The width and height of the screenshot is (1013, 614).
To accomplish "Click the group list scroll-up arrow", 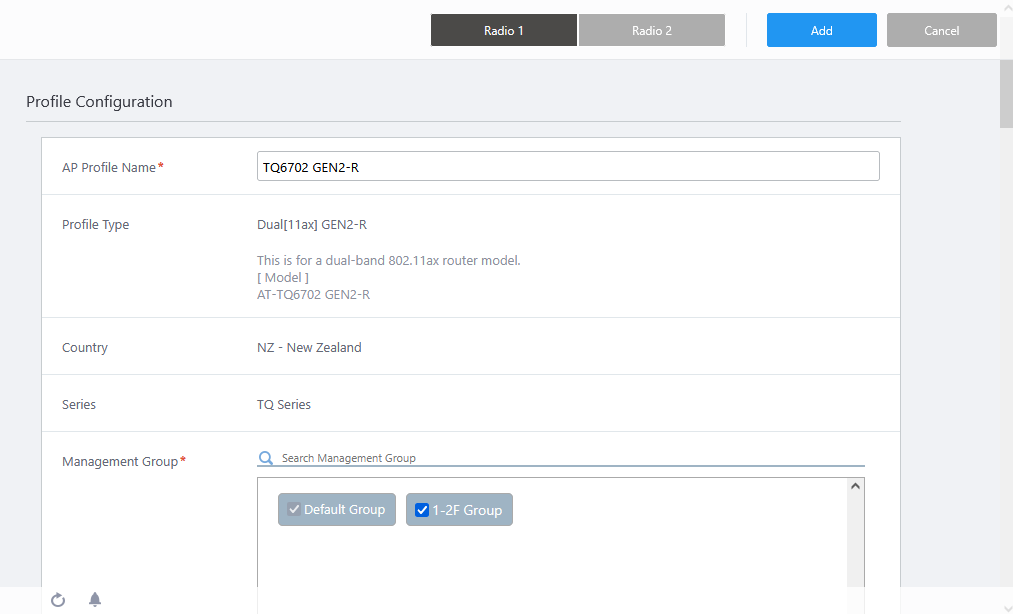I will [x=855, y=486].
